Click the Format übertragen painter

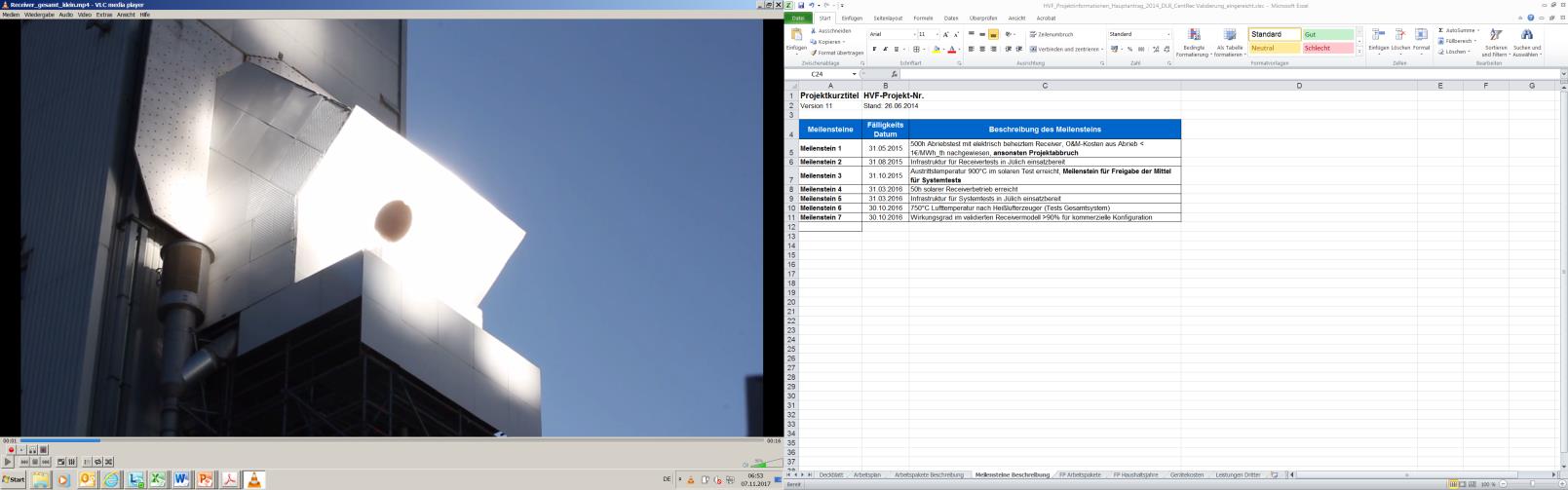(x=838, y=53)
